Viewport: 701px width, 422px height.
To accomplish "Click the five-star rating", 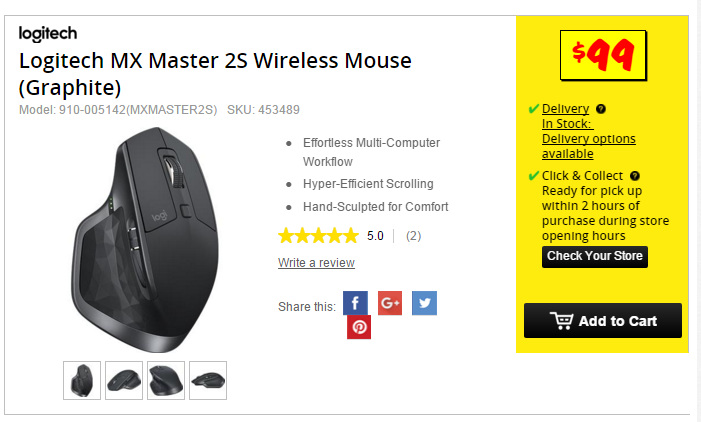I will click(x=318, y=236).
